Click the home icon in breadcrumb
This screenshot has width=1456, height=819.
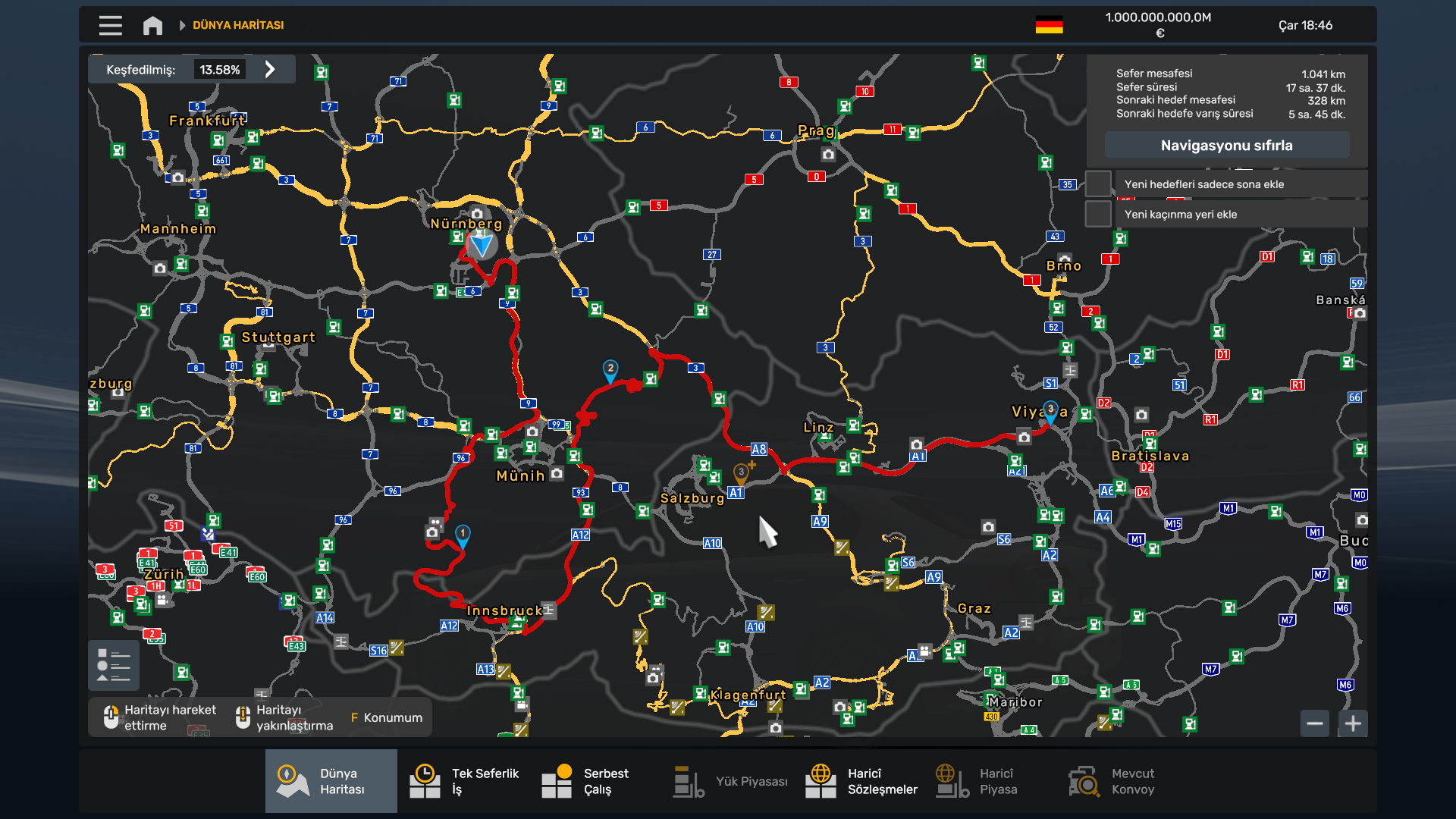[152, 25]
